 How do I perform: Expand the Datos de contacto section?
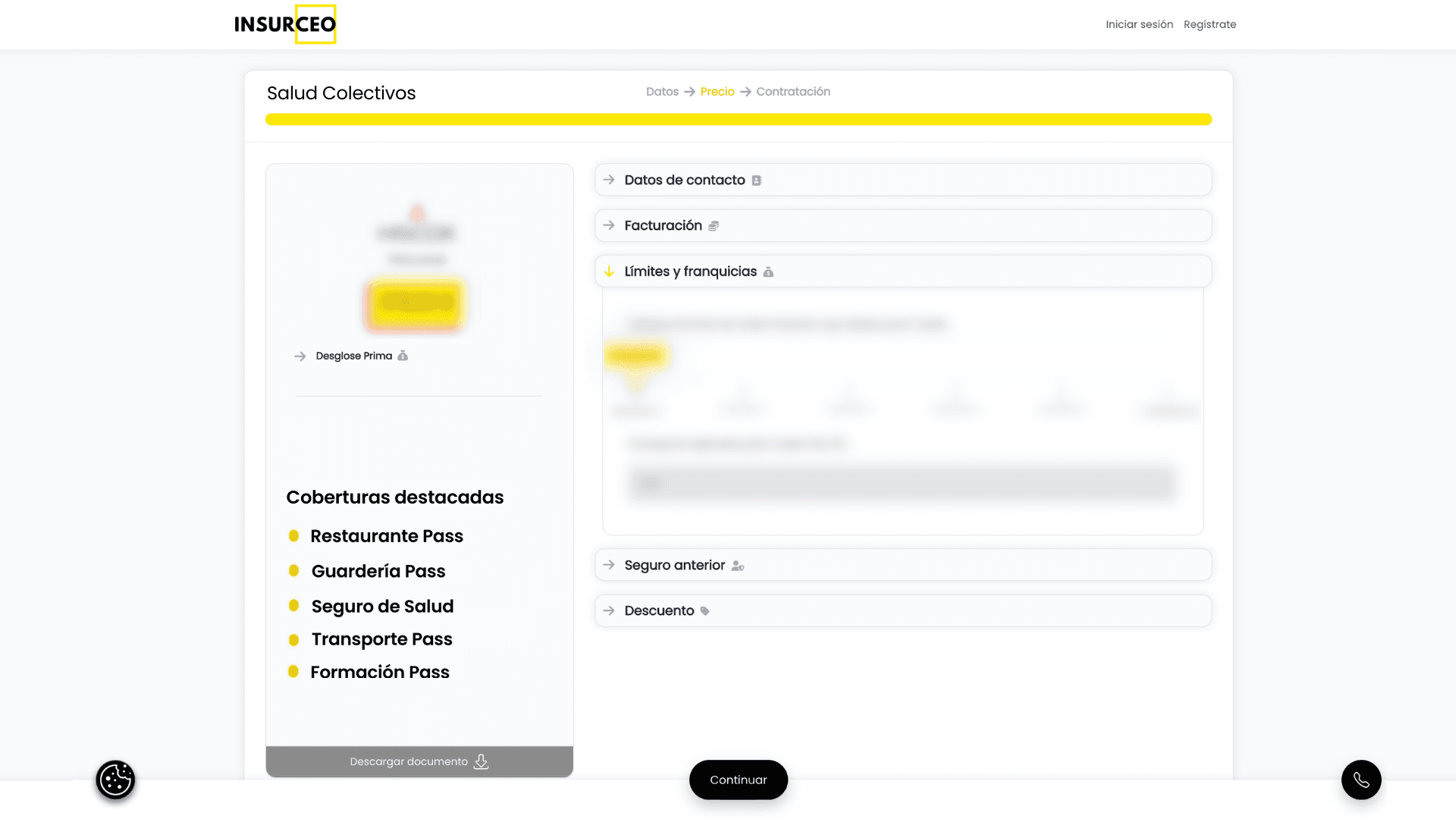685,180
